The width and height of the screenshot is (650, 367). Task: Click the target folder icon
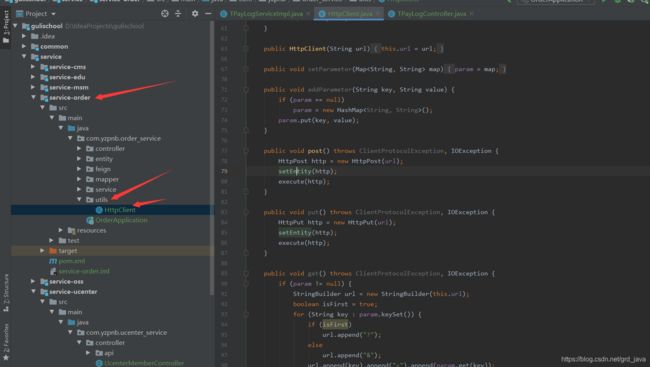coord(53,251)
